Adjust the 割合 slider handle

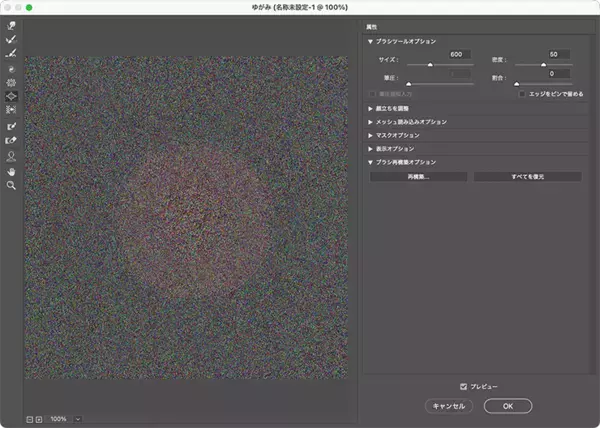pyautogui.click(x=517, y=84)
